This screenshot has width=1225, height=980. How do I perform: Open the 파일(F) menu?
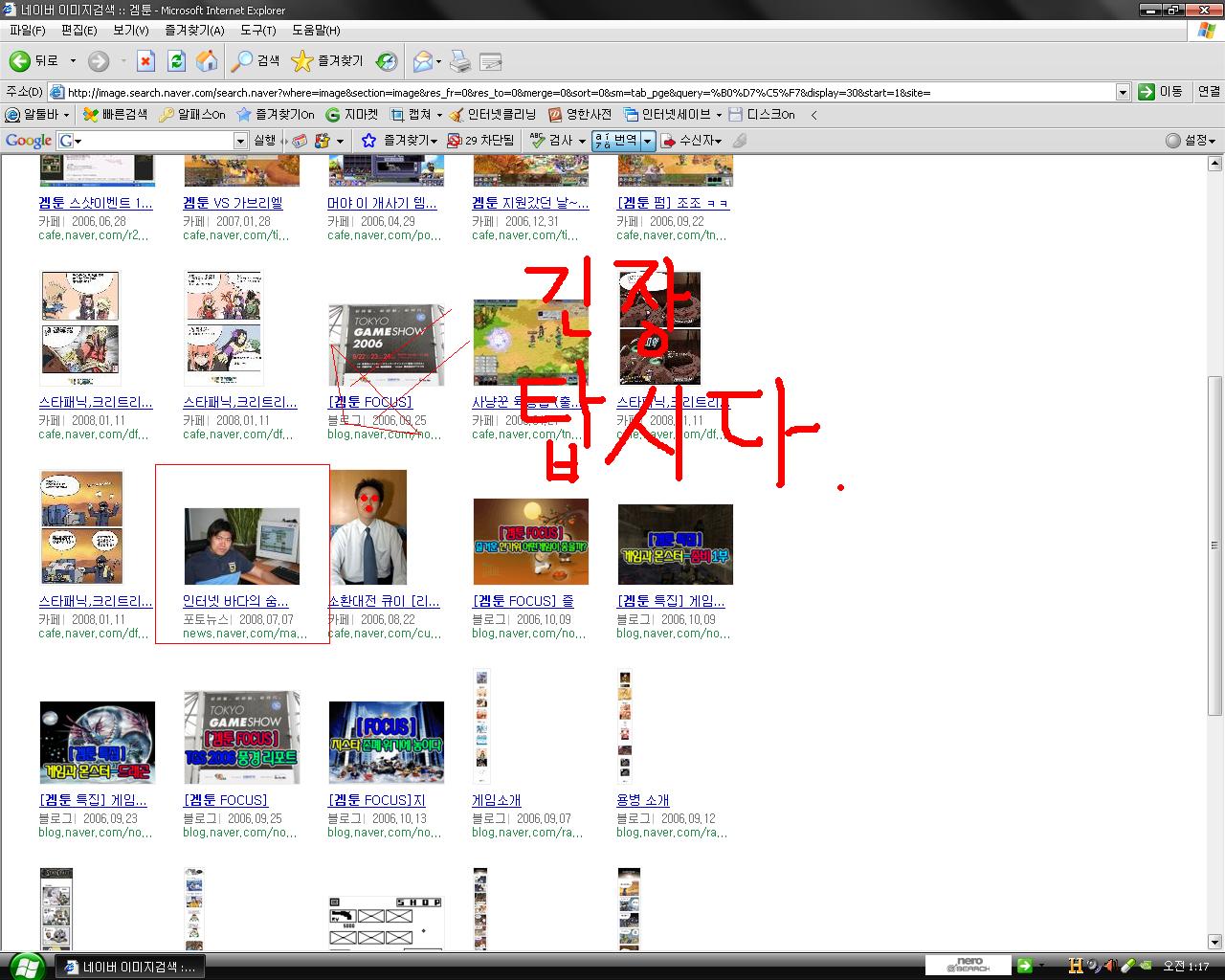[x=27, y=30]
